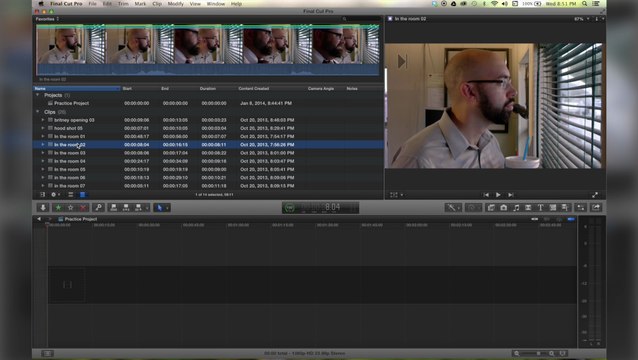Screen dimensions: 638x360
Task: Select the In the room 05 clip
Action: [208, 169]
